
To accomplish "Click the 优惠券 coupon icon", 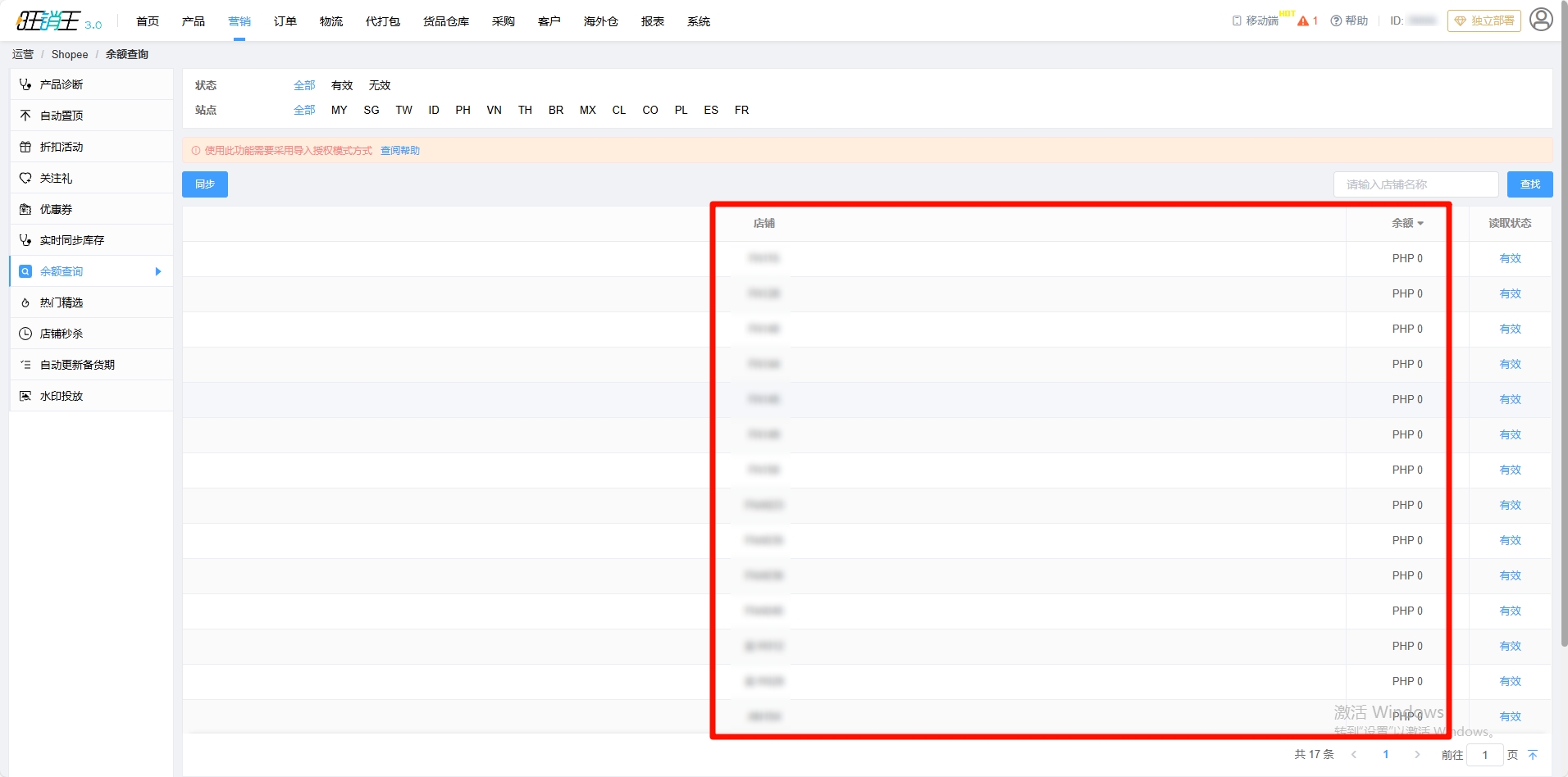I will coord(25,209).
